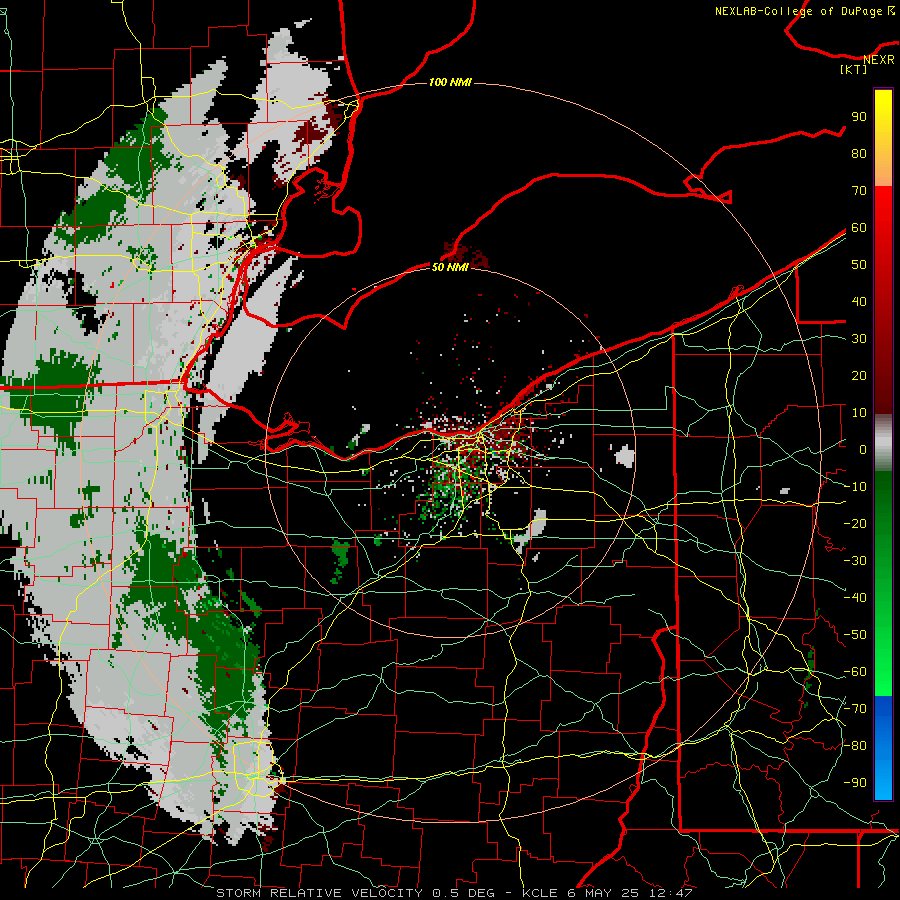This screenshot has width=900, height=900.
Task: Click the positive 20 scale value
Action: point(859,376)
